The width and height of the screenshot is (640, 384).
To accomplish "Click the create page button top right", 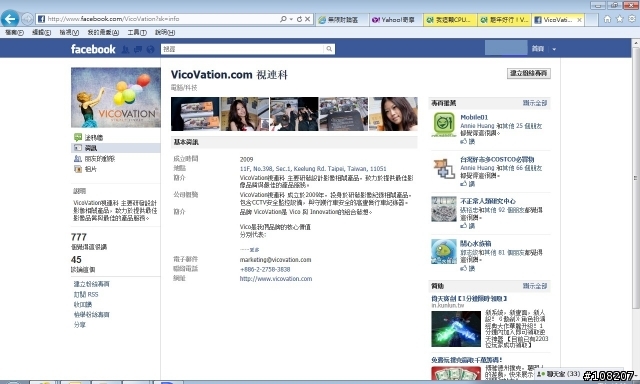I will [529, 73].
